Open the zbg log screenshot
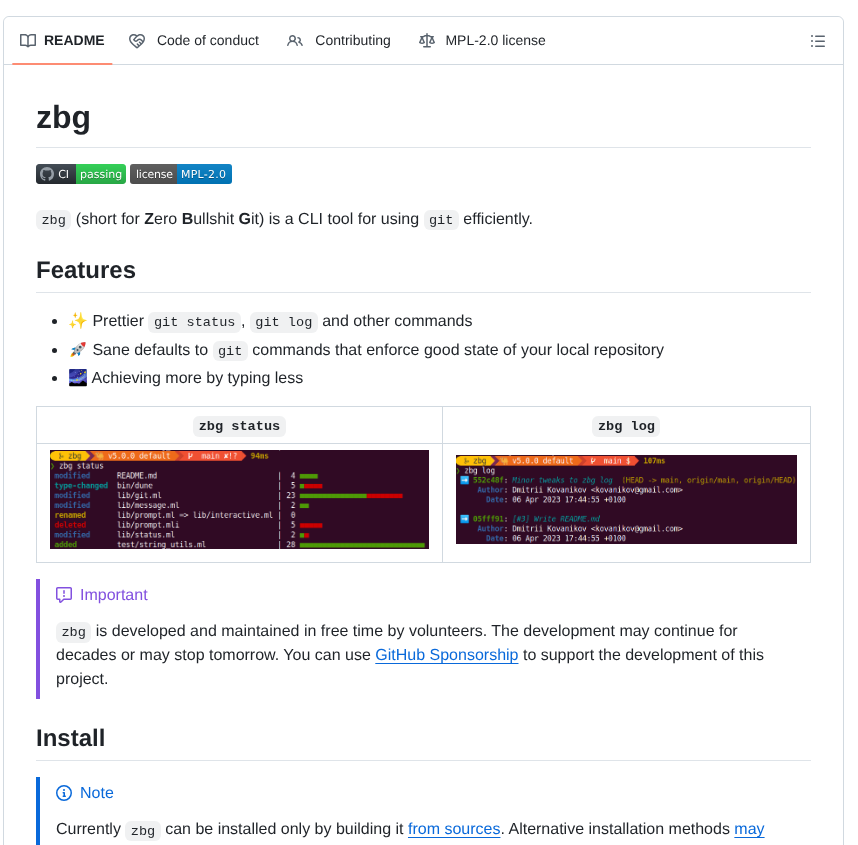Viewport: 858px width, 845px height. tap(626, 499)
